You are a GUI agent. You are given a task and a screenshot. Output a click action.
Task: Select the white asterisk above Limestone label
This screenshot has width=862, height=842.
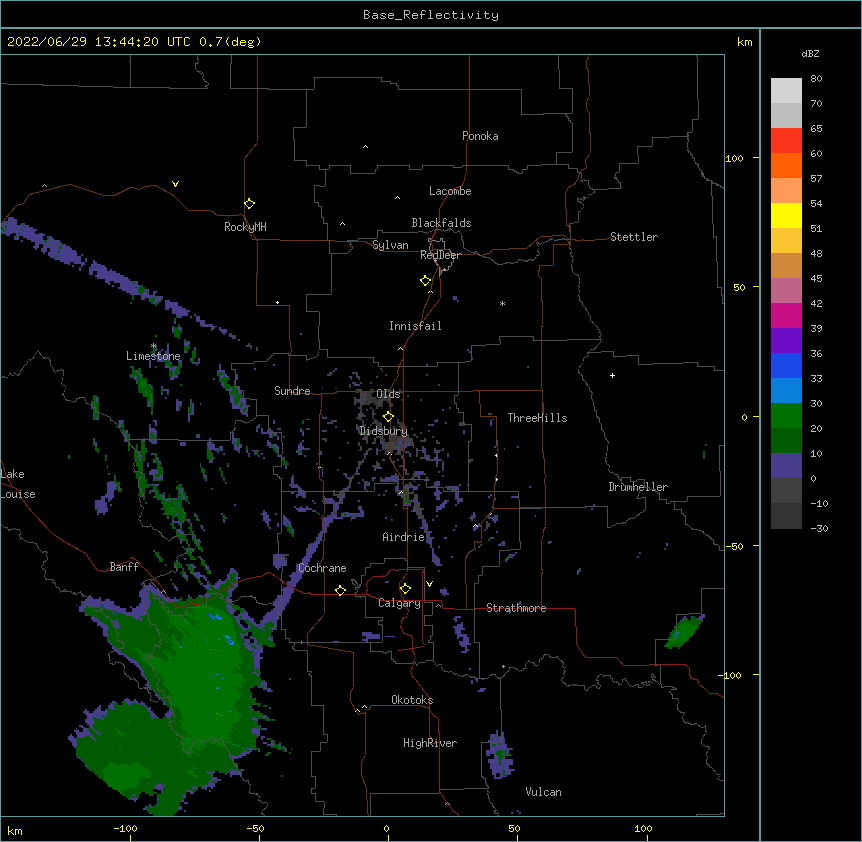(154, 346)
